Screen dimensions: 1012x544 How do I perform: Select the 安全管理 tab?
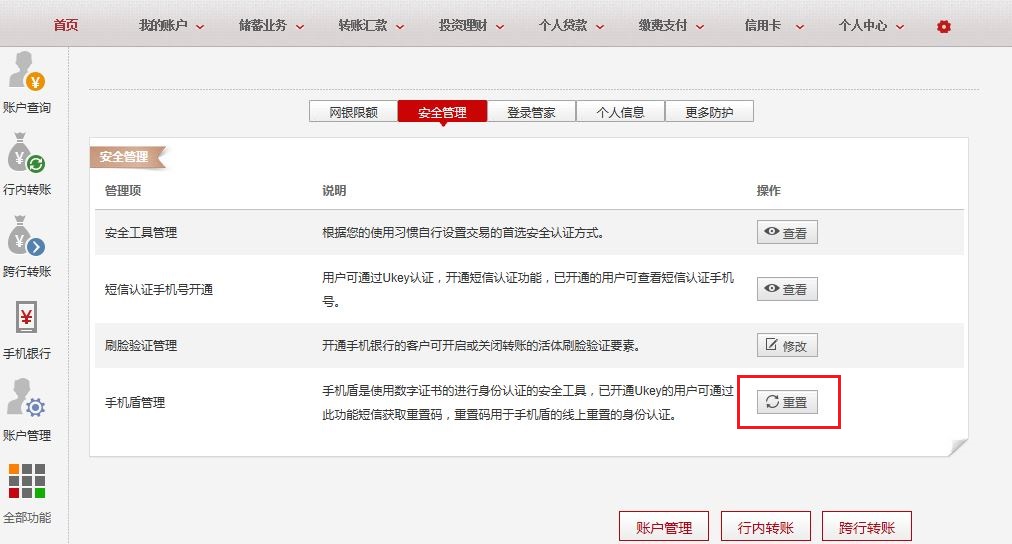pos(442,112)
